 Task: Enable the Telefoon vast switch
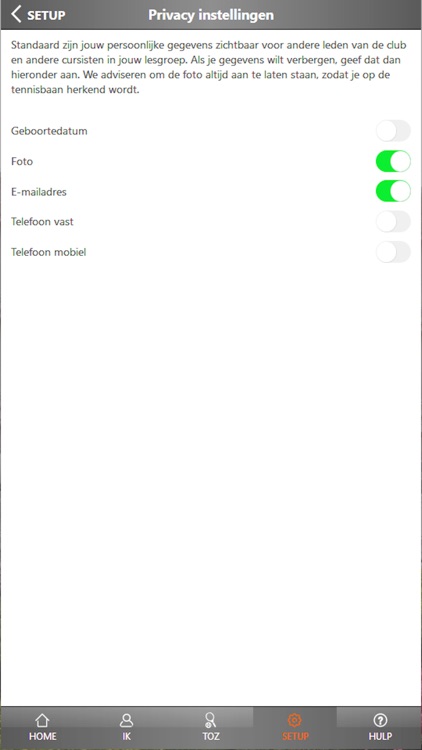(393, 222)
